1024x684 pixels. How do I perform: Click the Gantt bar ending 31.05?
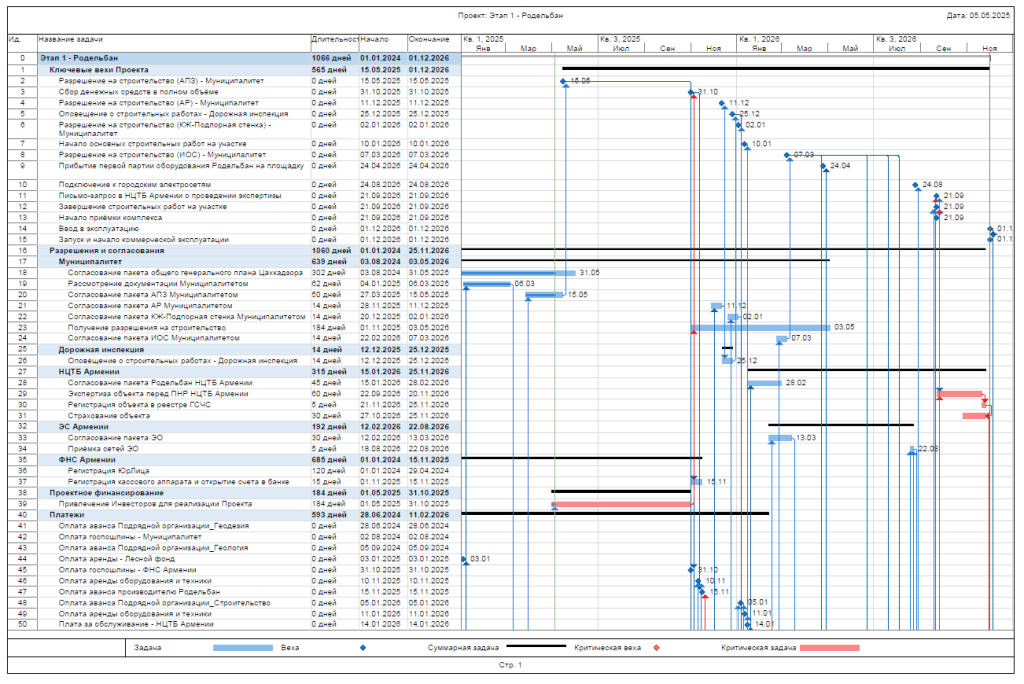pyautogui.click(x=519, y=272)
